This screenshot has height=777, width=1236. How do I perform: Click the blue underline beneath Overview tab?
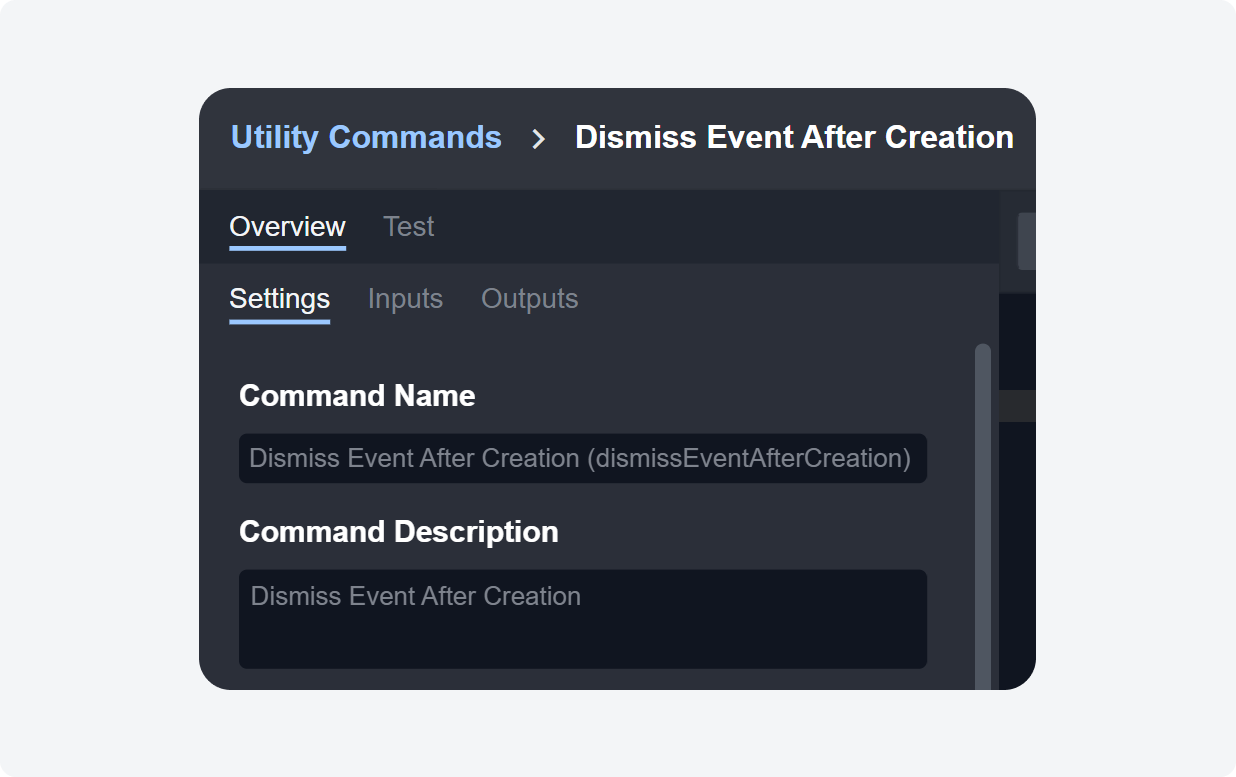click(287, 247)
